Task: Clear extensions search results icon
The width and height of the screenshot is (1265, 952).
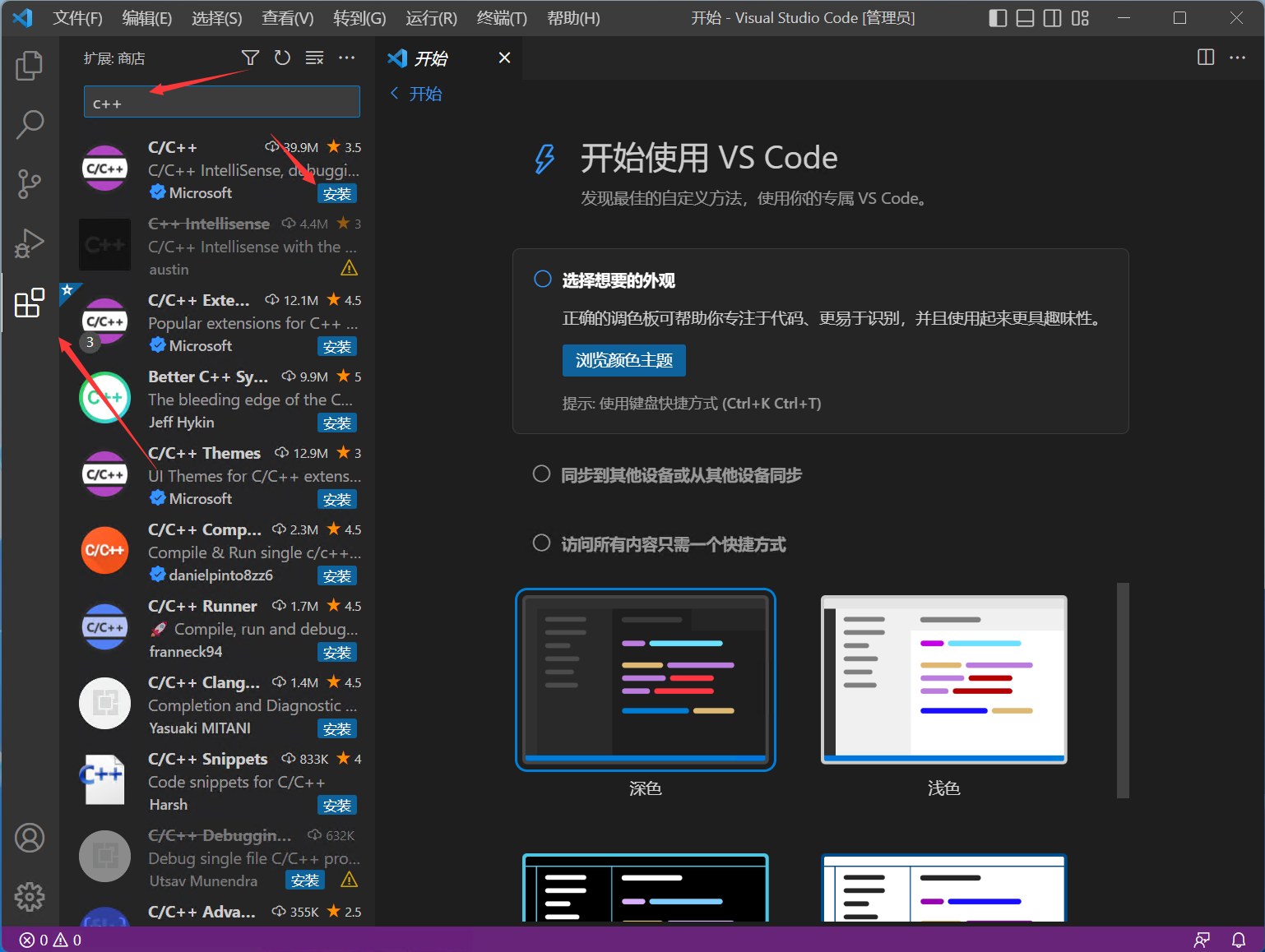Action: 314,58
